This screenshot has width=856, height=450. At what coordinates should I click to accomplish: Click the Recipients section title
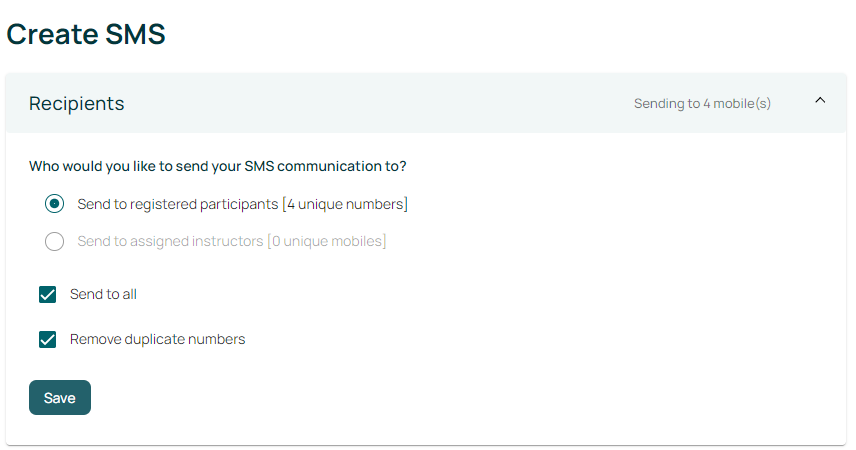[77, 103]
